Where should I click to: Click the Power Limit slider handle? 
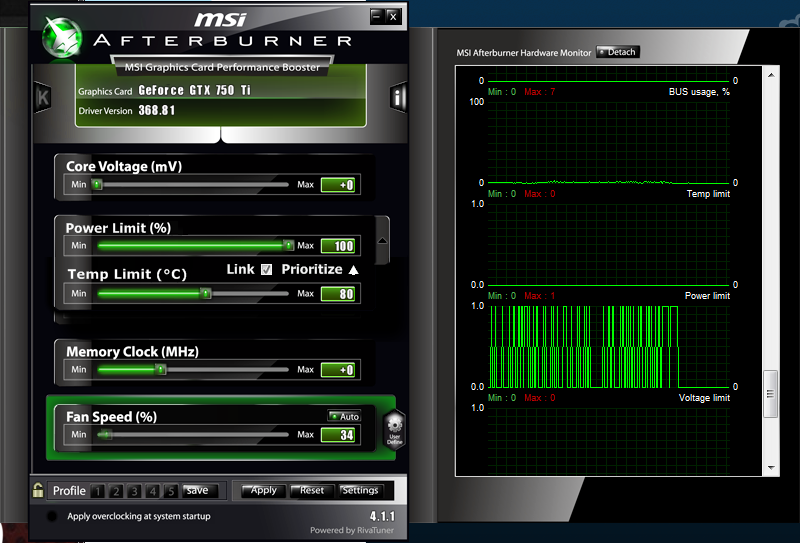pyautogui.click(x=288, y=245)
